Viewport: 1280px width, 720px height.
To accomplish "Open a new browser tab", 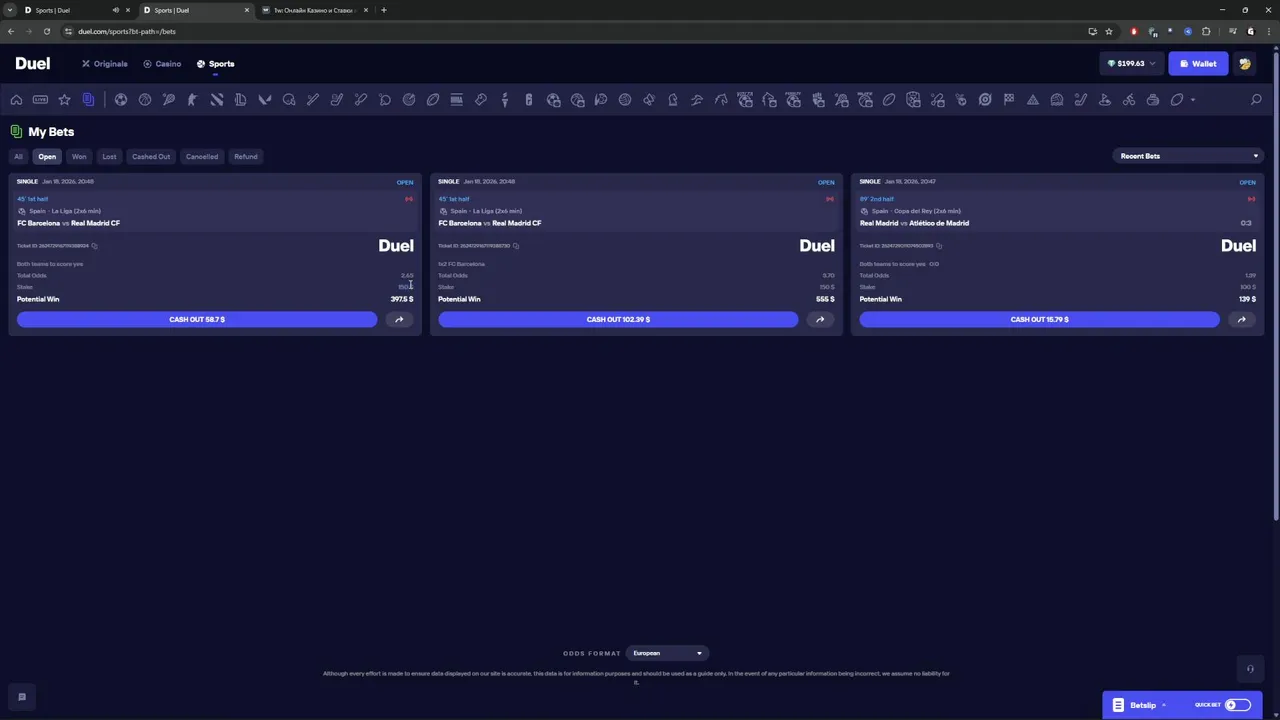I will (x=384, y=10).
